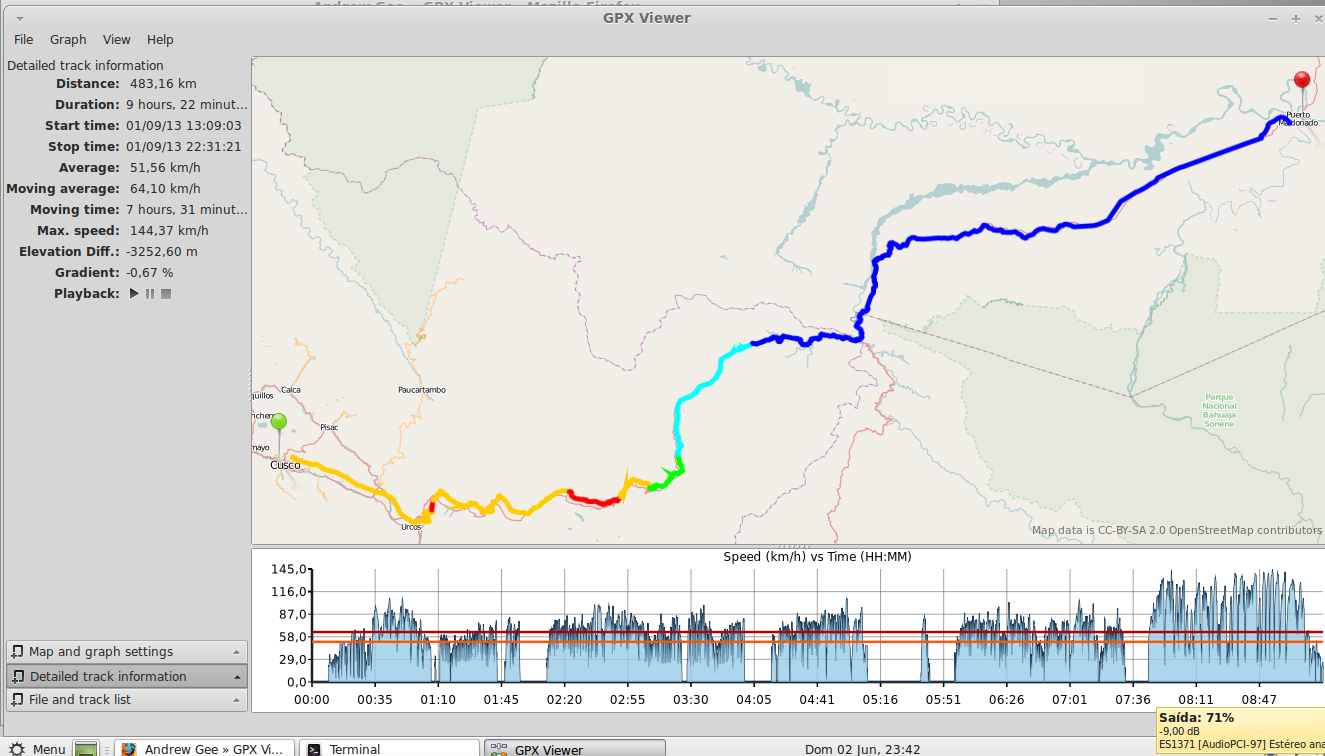Image resolution: width=1325 pixels, height=756 pixels.
Task: Open the Graph menu
Action: [68, 40]
